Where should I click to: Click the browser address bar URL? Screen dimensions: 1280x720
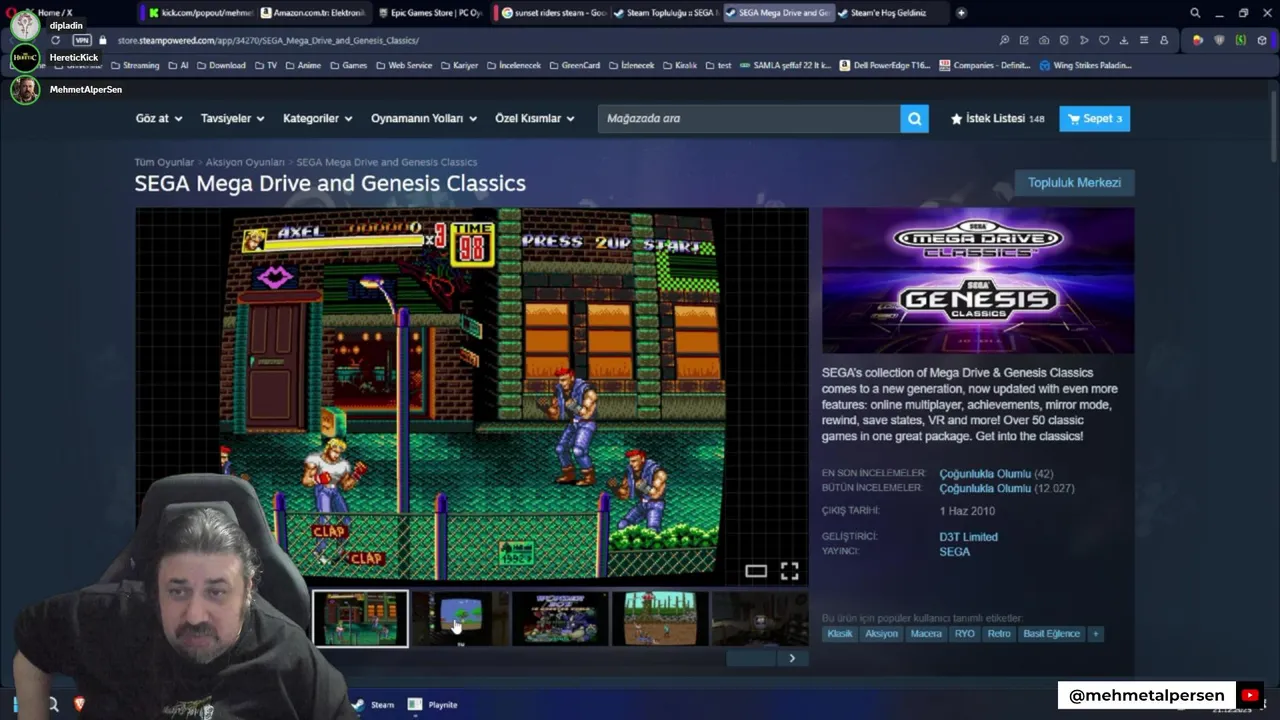268,40
